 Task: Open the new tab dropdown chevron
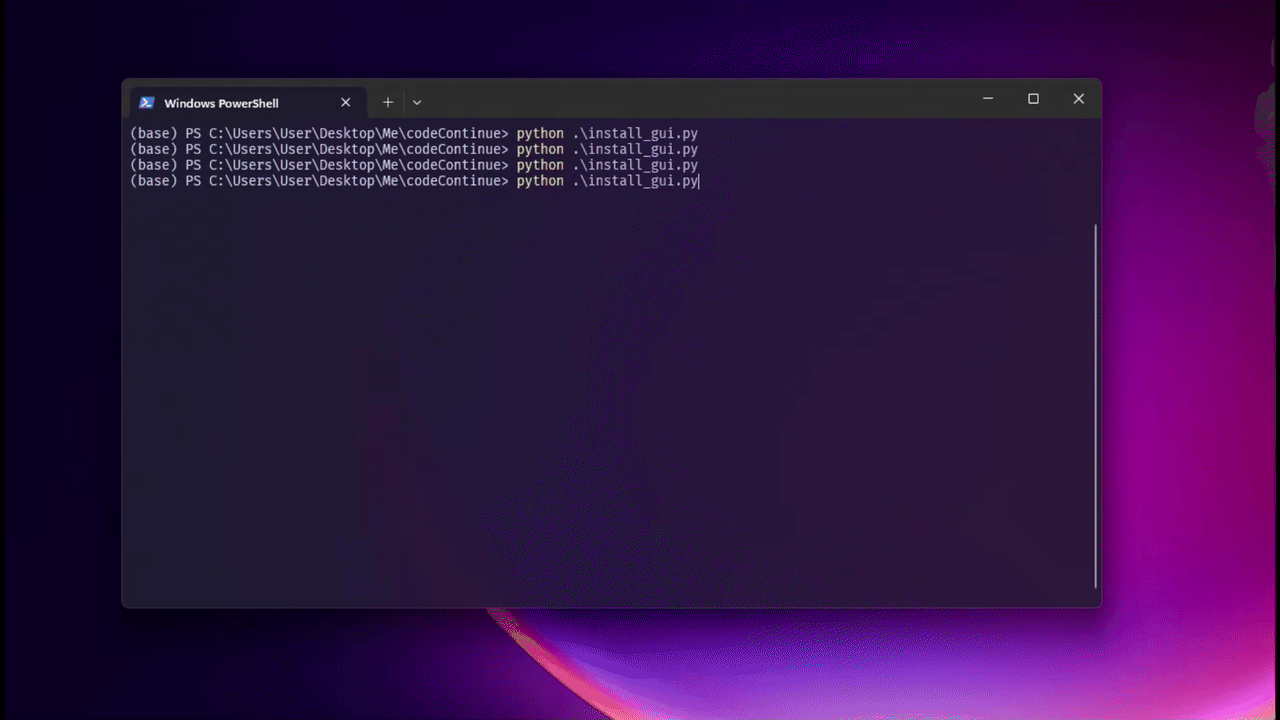point(417,102)
